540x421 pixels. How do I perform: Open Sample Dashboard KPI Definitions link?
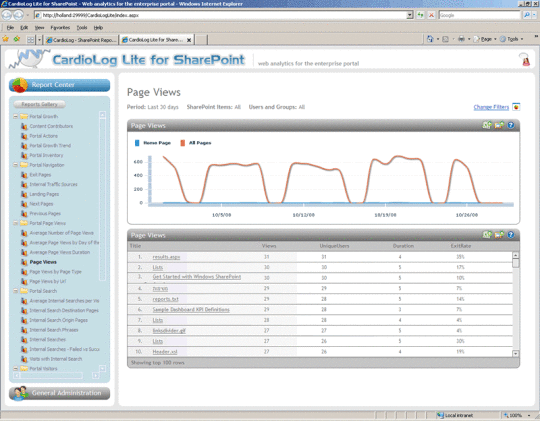point(191,309)
